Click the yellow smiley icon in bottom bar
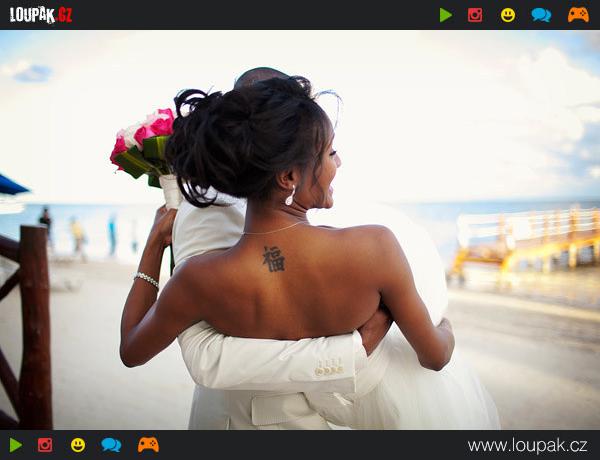This screenshot has height=460, width=600. coord(78,445)
